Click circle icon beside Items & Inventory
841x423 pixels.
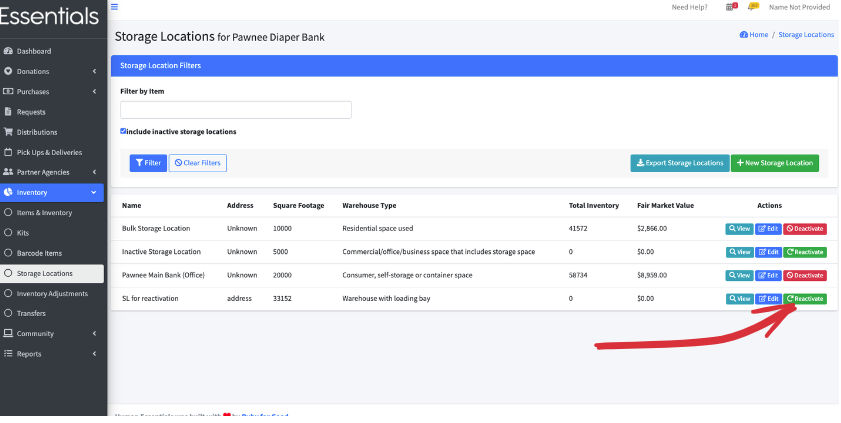coord(8,212)
